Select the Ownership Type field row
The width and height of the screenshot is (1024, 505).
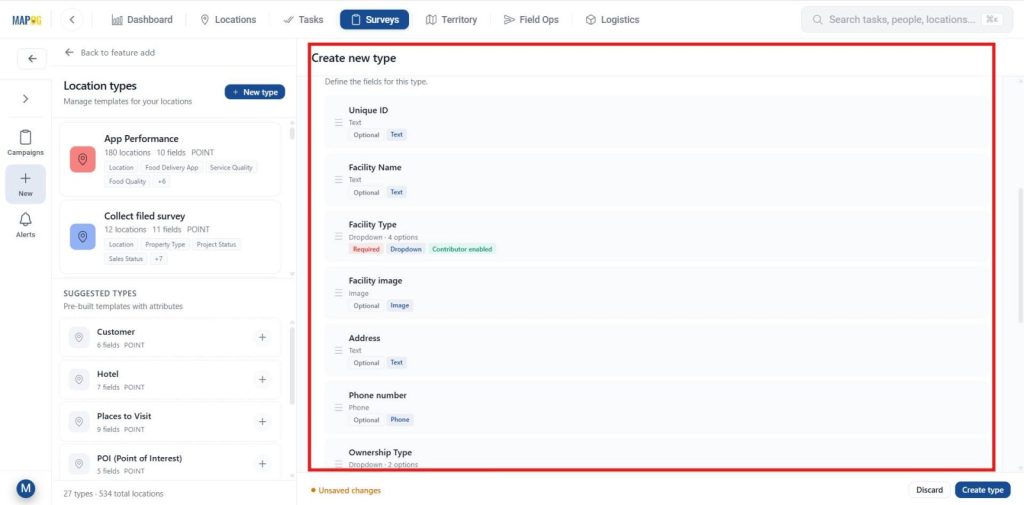[x=657, y=454]
